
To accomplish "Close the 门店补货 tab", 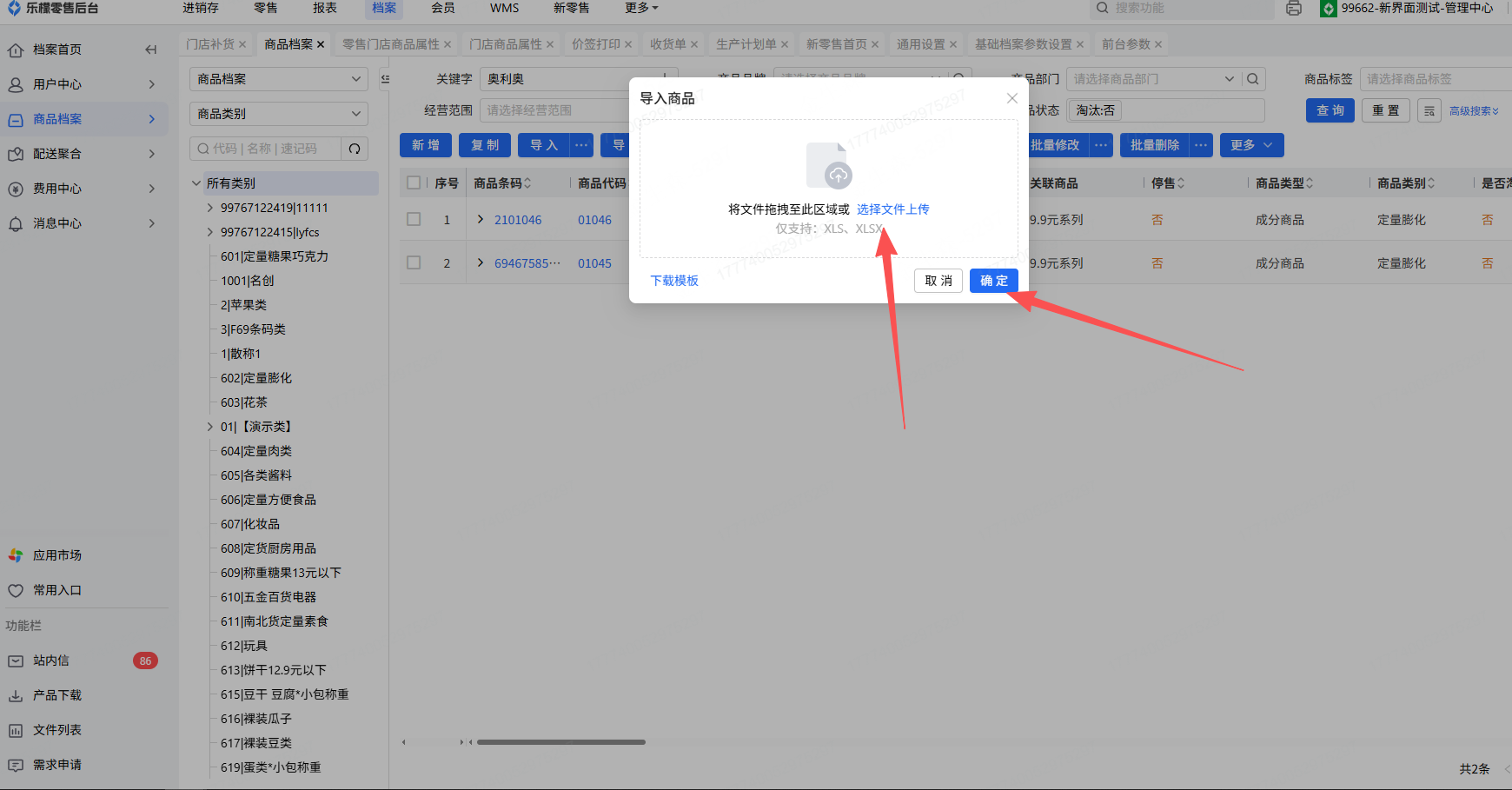I will pyautogui.click(x=242, y=44).
